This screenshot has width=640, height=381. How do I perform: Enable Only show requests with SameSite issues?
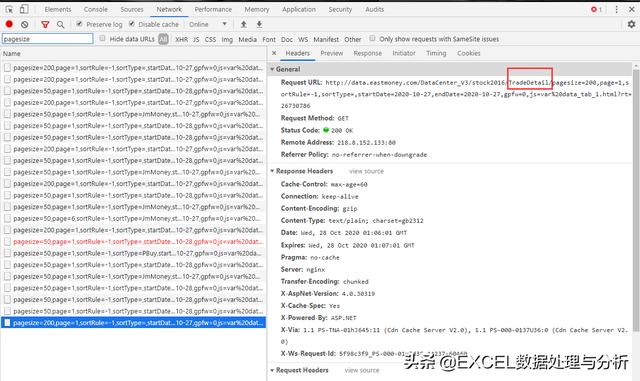[x=372, y=38]
